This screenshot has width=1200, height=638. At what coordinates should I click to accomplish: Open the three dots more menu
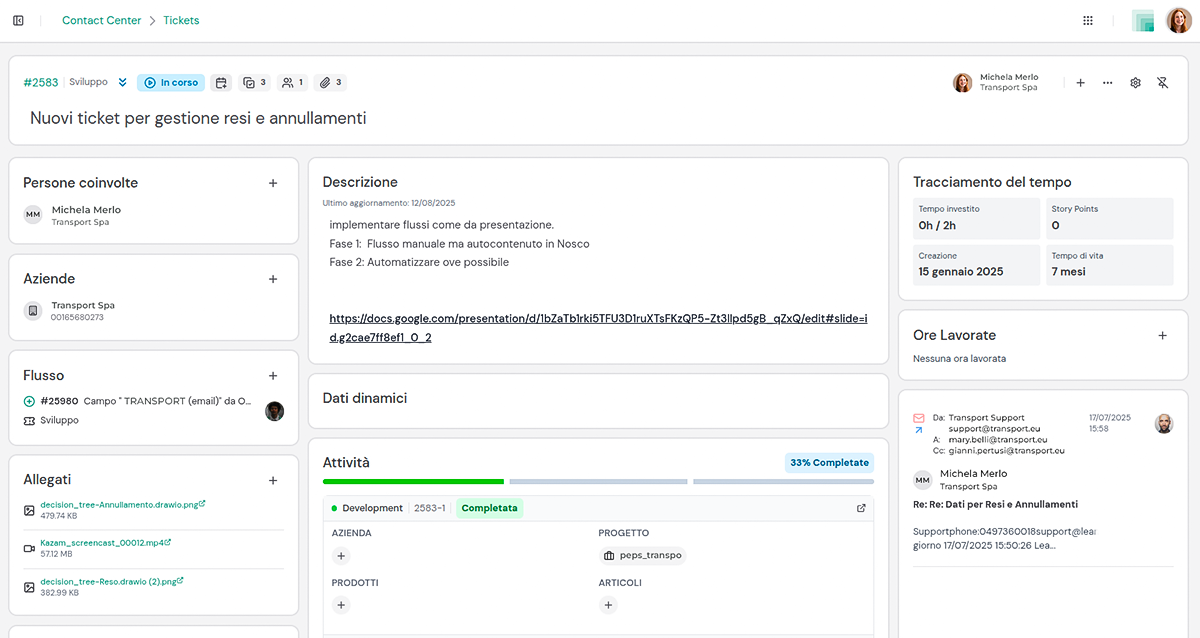1107,83
